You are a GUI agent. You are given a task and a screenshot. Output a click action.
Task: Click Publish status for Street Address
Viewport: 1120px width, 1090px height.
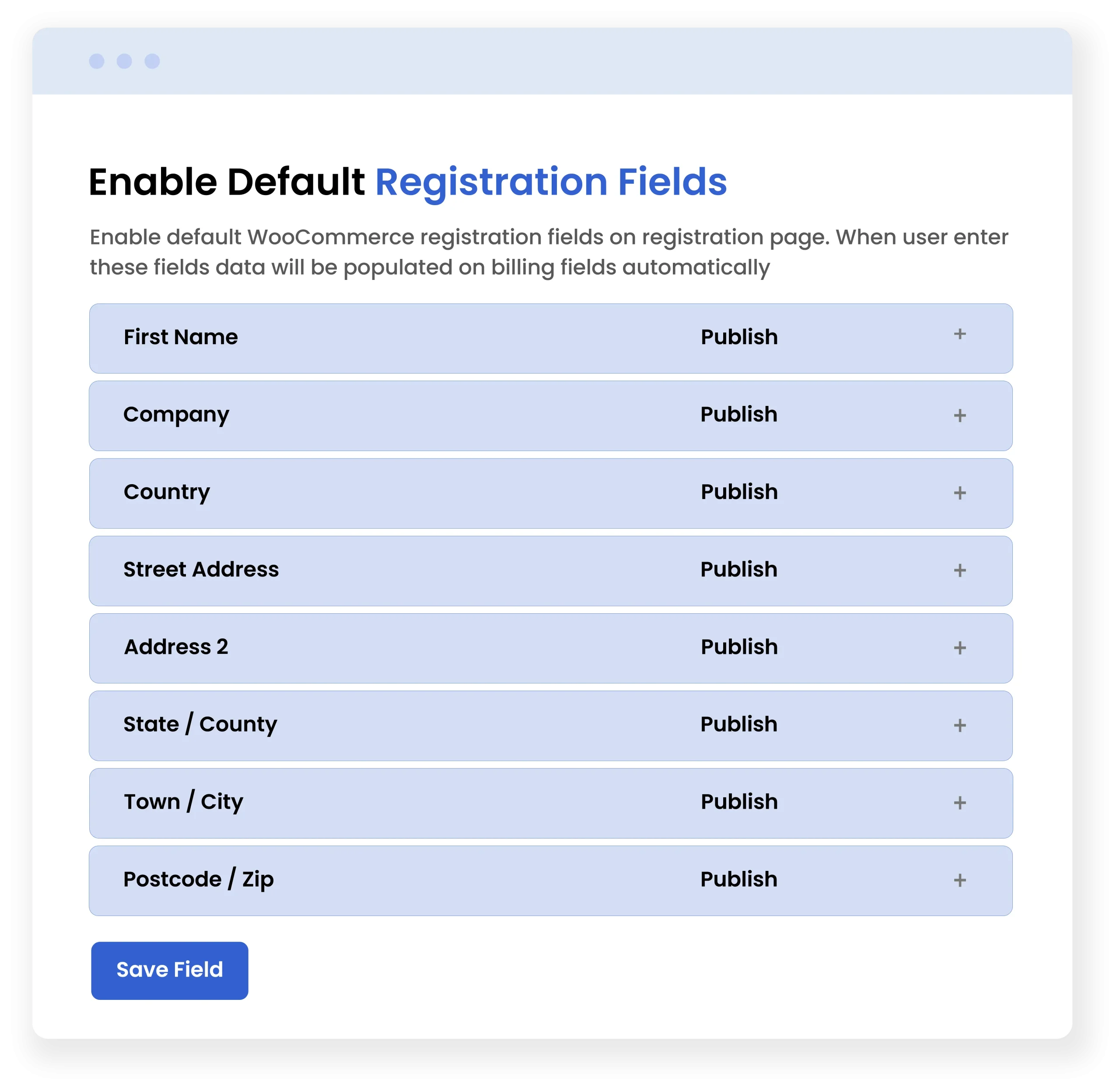pyautogui.click(x=738, y=569)
